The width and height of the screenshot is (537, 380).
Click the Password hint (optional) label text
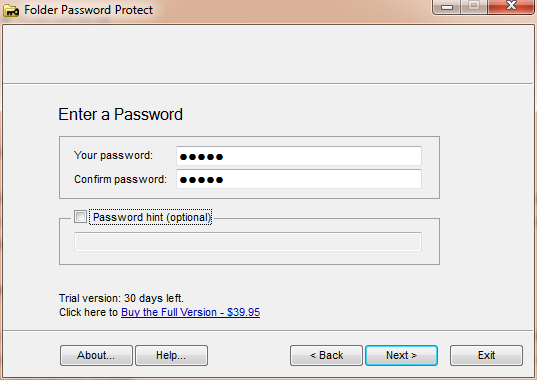click(x=152, y=217)
